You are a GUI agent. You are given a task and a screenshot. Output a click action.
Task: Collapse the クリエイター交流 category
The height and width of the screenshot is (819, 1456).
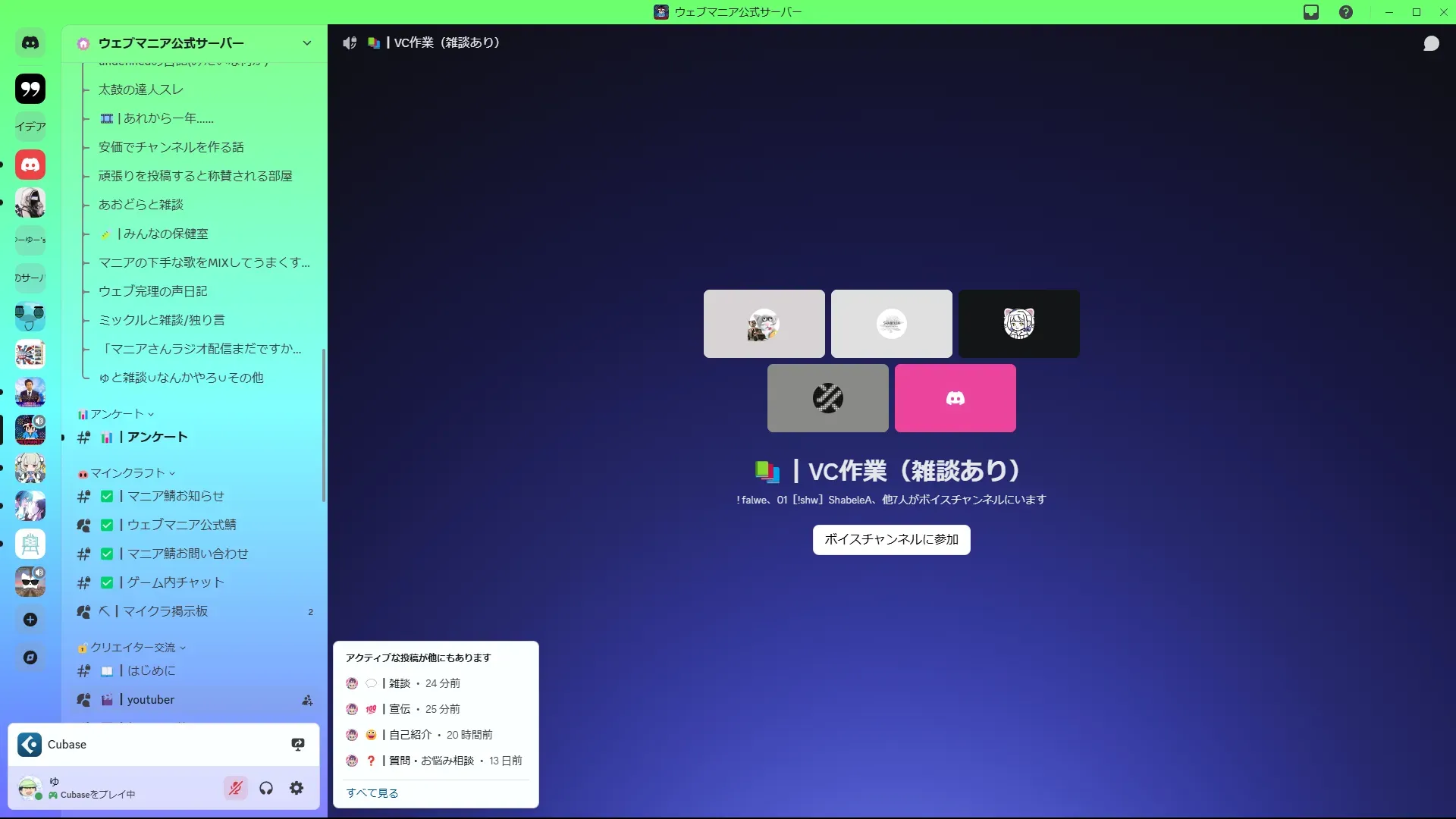click(133, 648)
